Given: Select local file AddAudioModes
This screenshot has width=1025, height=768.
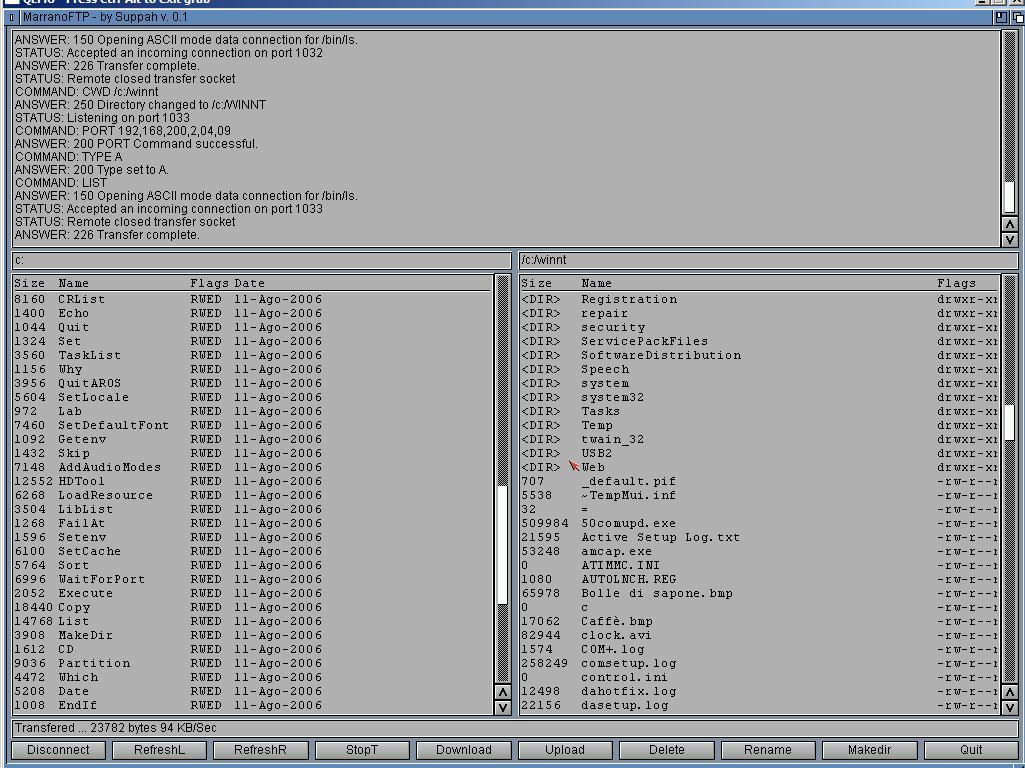Looking at the screenshot, I should pos(252,467).
